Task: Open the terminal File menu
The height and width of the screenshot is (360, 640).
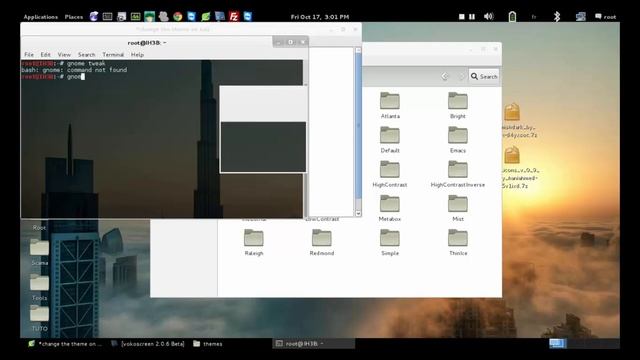Action: coord(29,54)
